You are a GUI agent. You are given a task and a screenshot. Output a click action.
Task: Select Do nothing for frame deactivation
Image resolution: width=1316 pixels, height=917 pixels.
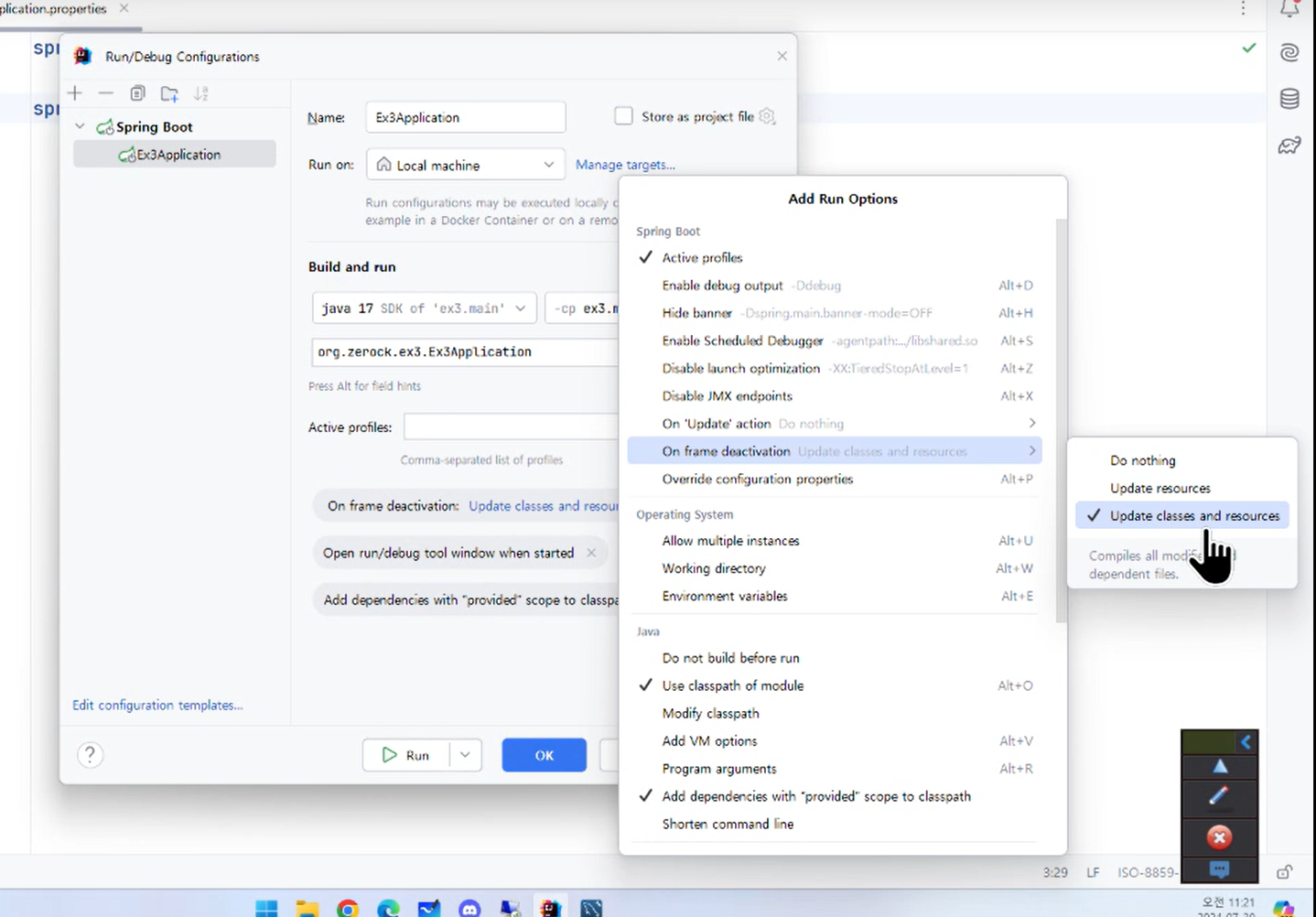click(1182, 460)
